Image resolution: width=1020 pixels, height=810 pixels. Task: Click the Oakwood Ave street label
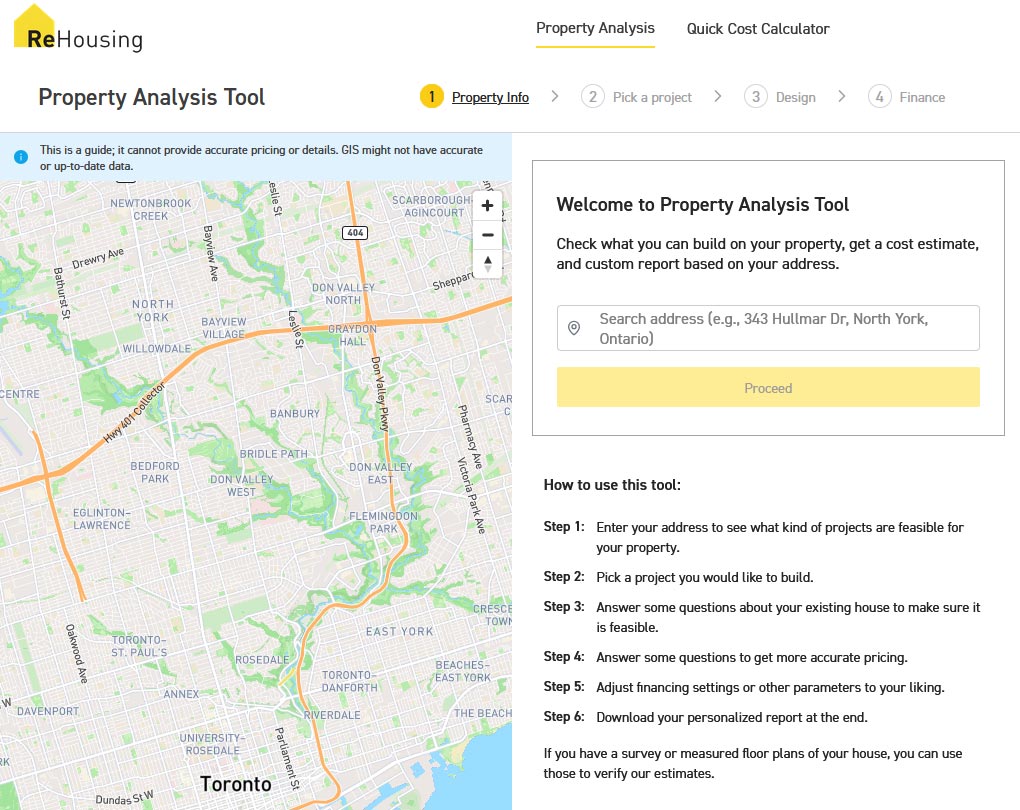coord(76,653)
